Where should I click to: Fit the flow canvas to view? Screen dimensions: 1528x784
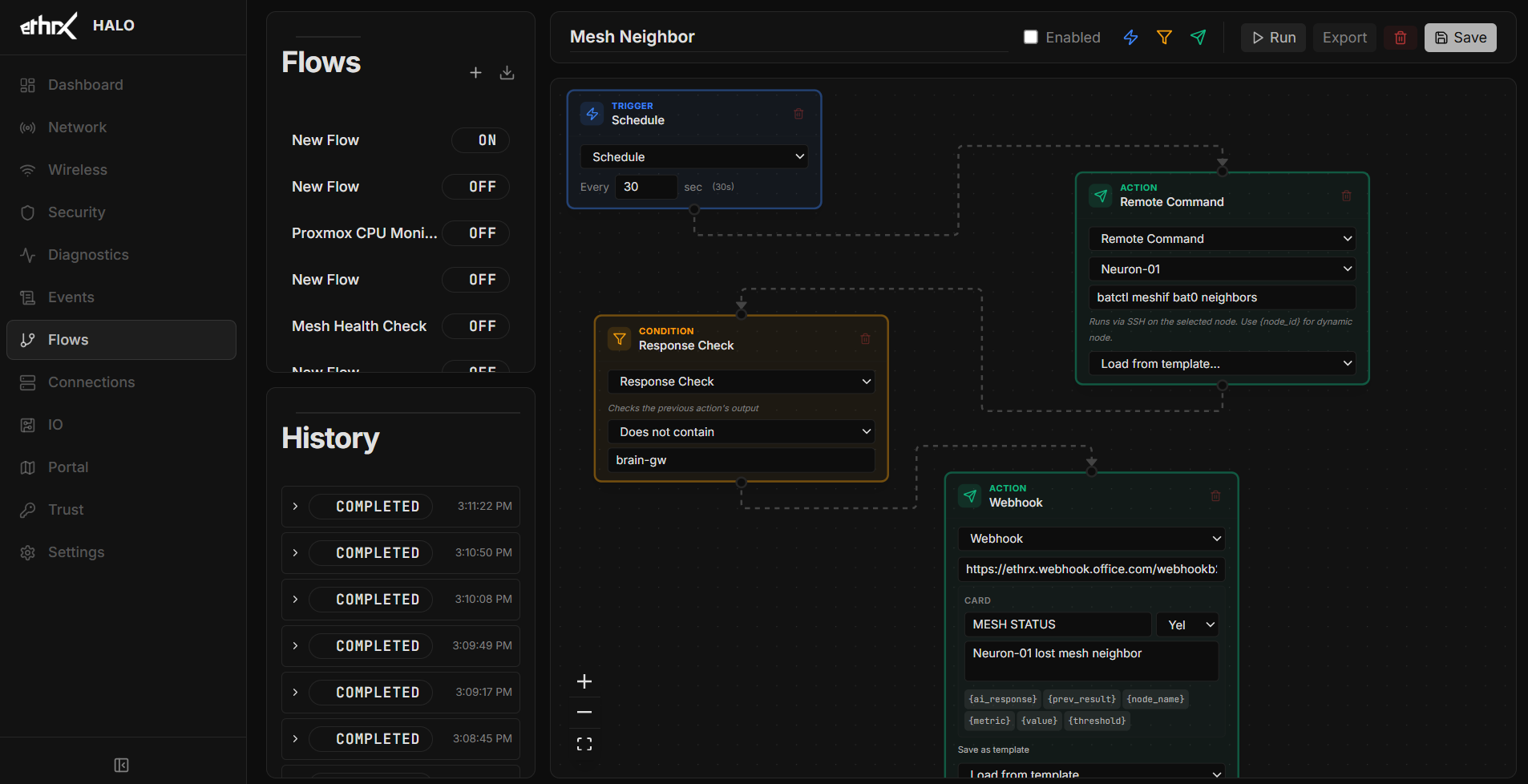tap(584, 744)
